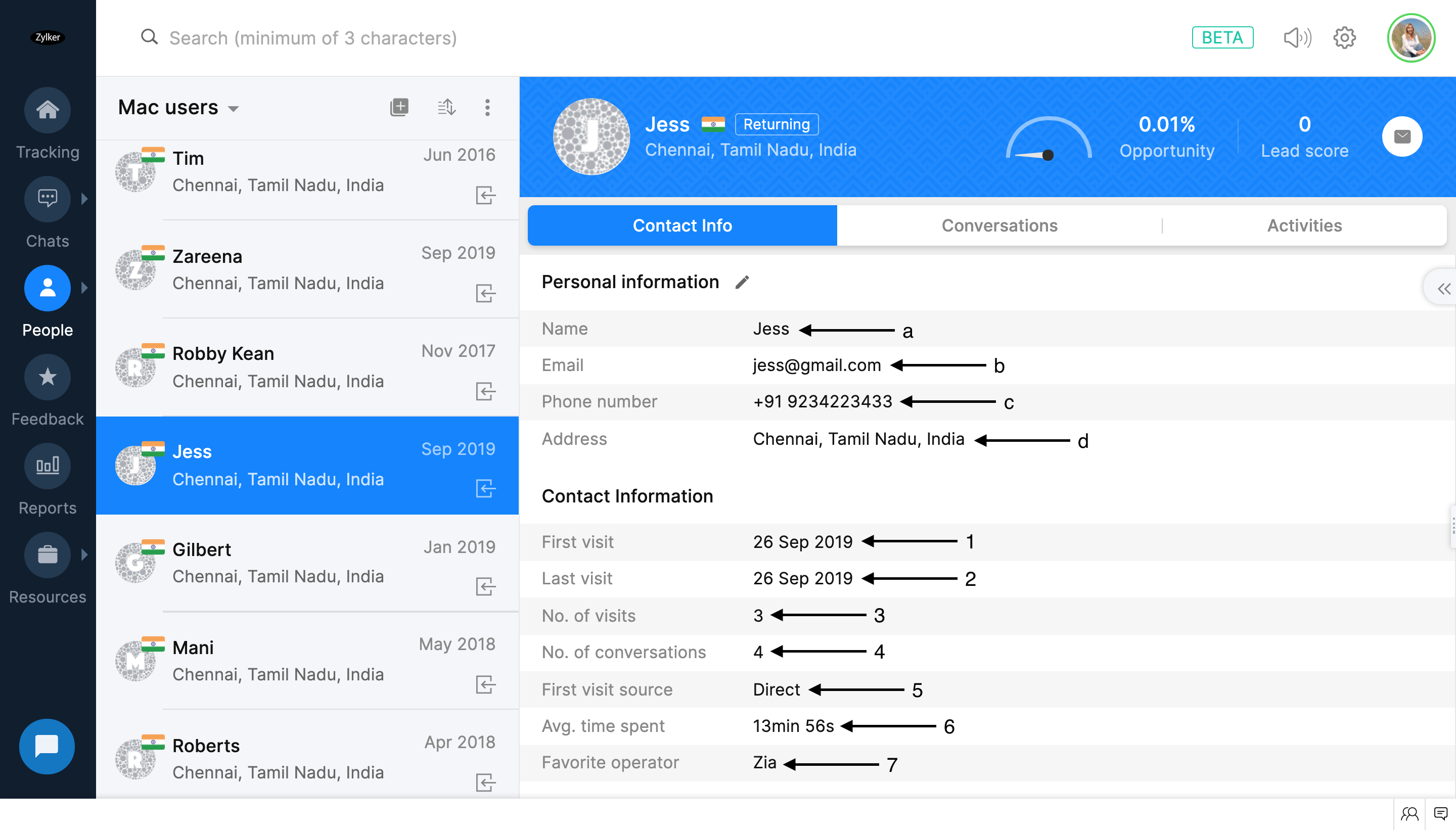Toggle the sound notification speaker icon
The height and width of the screenshot is (830, 1456).
click(1297, 38)
